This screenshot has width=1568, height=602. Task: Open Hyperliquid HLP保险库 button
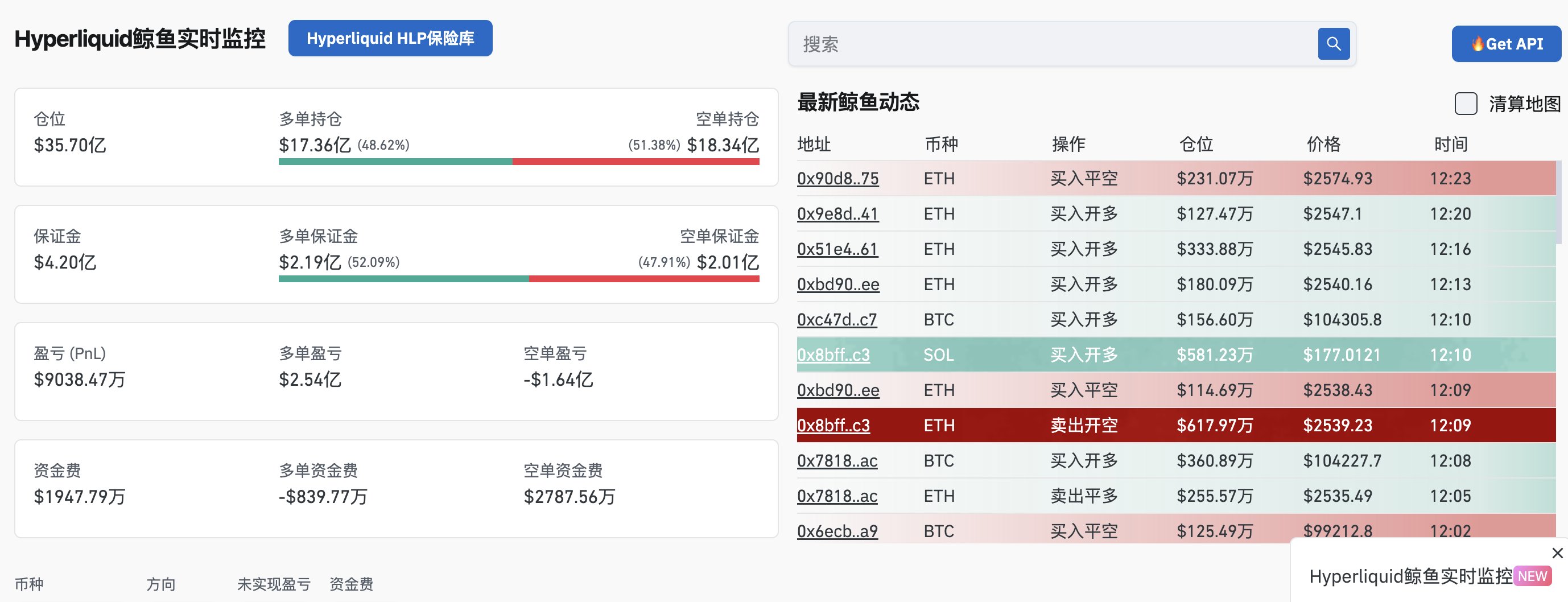390,38
